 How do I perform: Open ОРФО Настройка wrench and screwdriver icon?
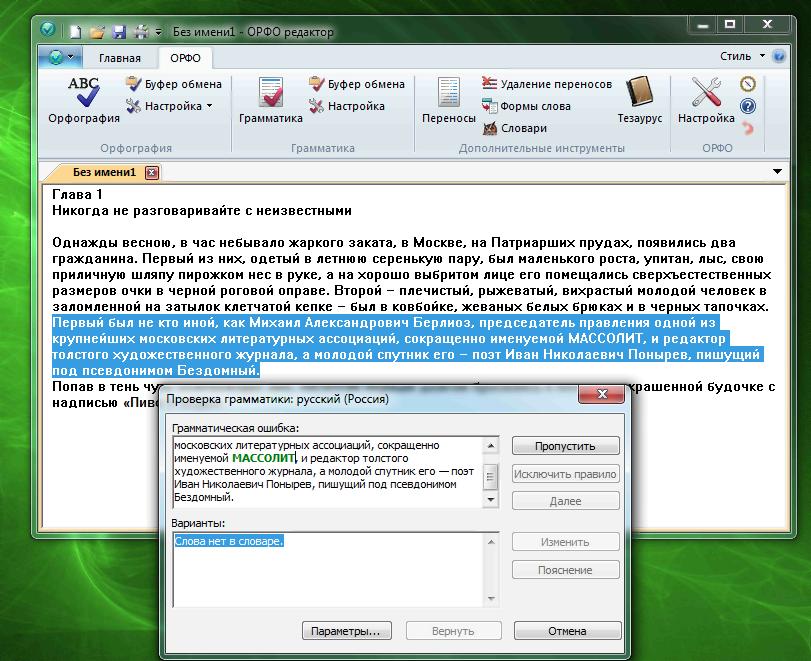tap(706, 99)
